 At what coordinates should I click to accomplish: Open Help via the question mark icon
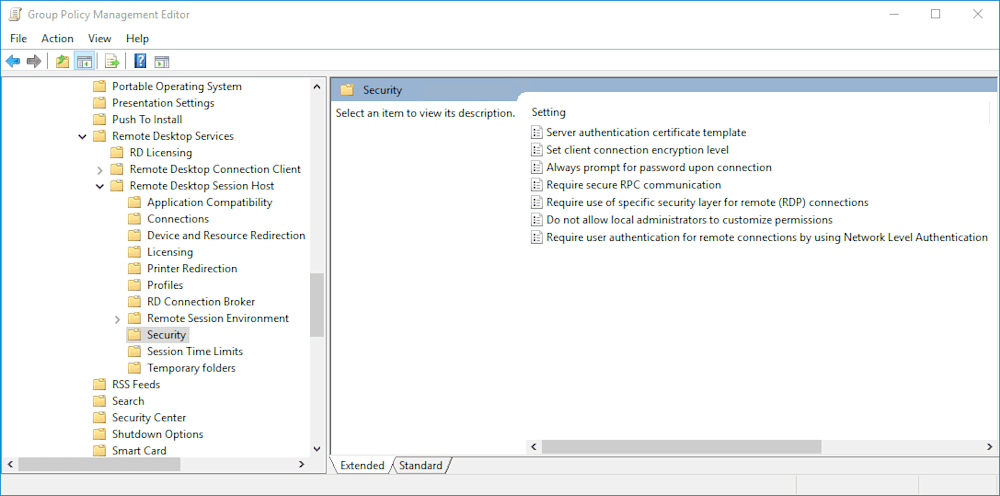140,61
